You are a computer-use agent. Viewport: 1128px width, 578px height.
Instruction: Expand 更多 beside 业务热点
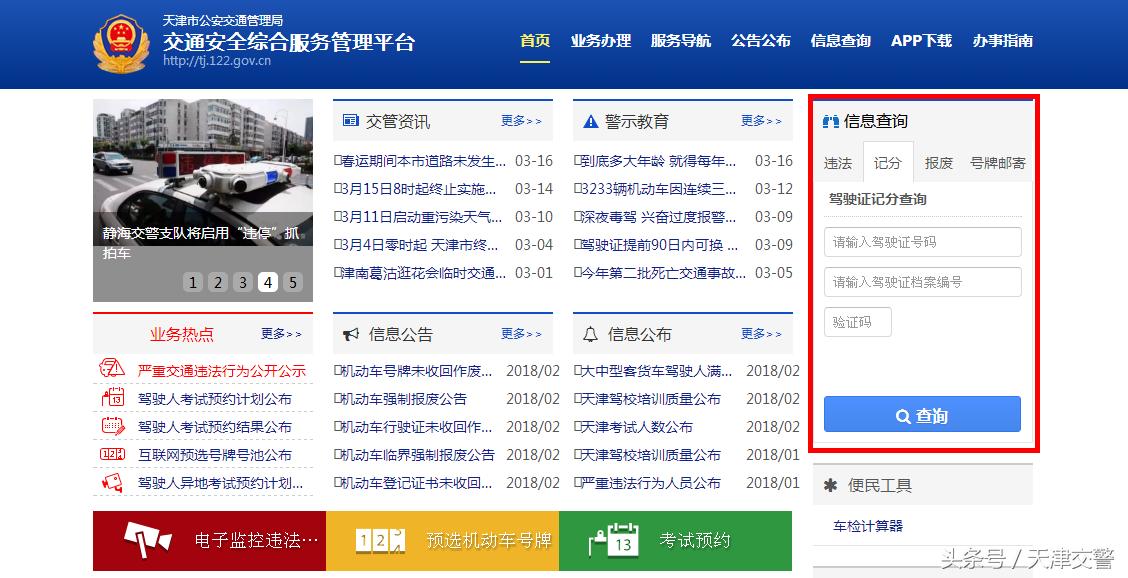(281, 335)
